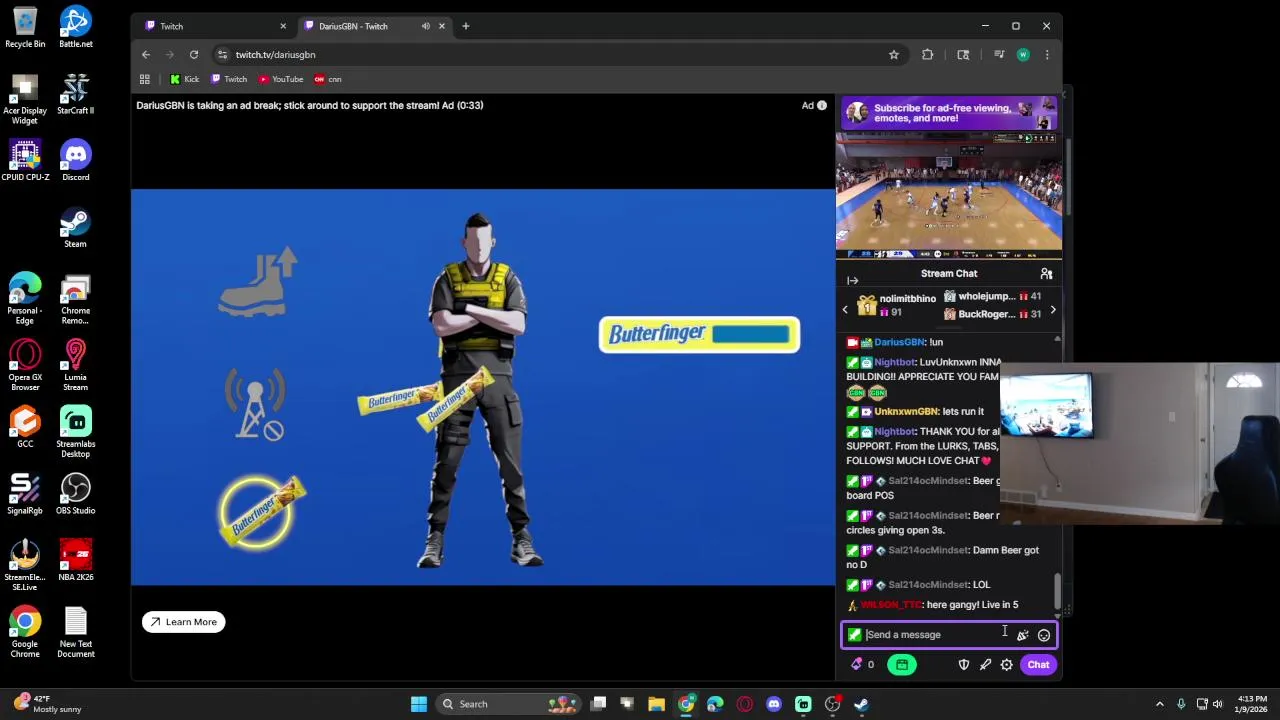
Task: Open the emote picker smiley icon
Action: click(x=1044, y=635)
